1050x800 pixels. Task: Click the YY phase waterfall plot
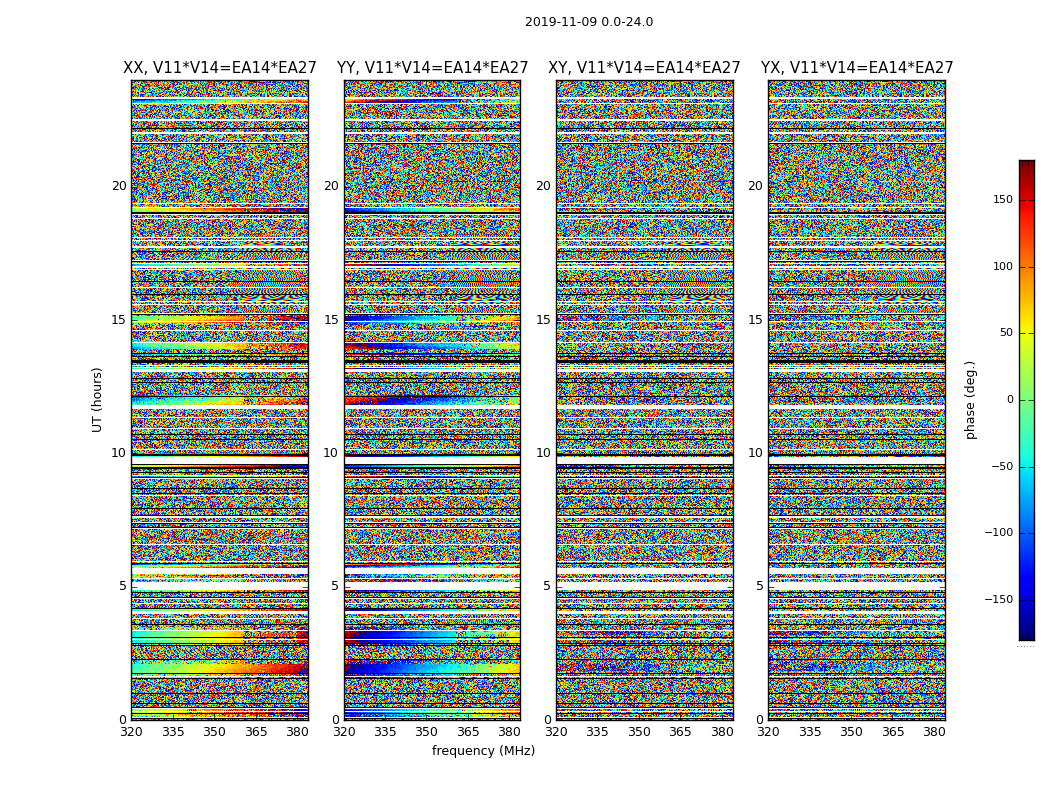click(433, 400)
